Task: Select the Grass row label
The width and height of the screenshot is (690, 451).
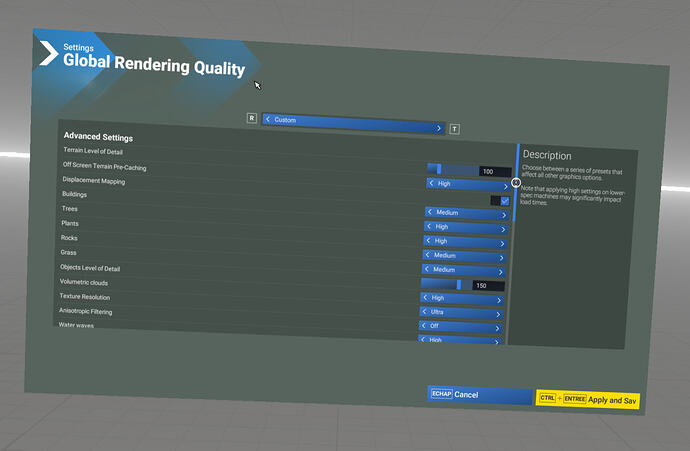Action: (x=68, y=252)
